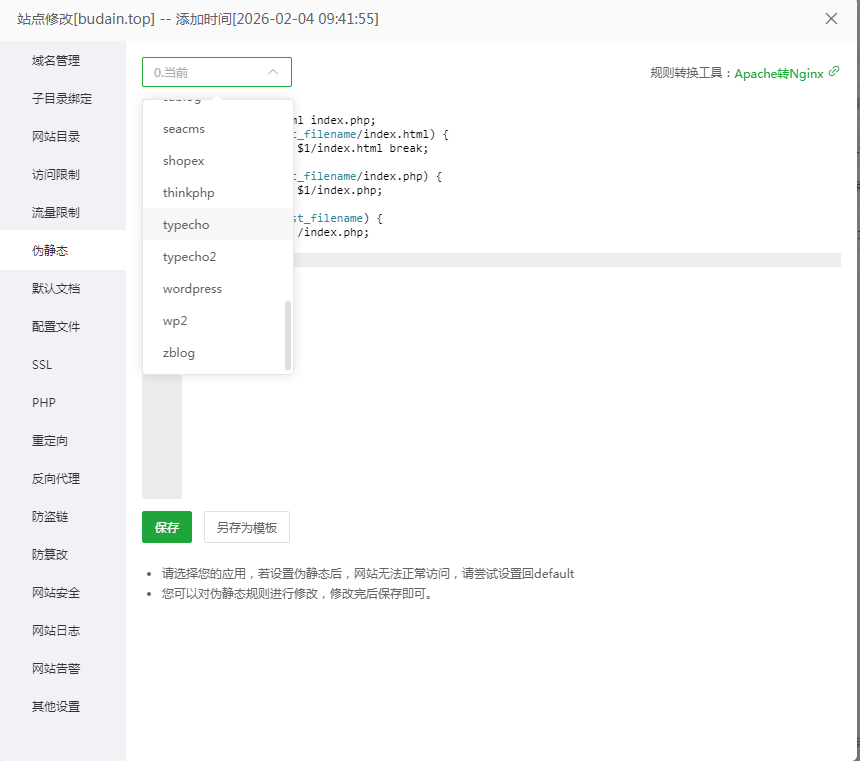Switch to the SSL settings tab
Viewport: 860px width, 761px height.
[42, 365]
